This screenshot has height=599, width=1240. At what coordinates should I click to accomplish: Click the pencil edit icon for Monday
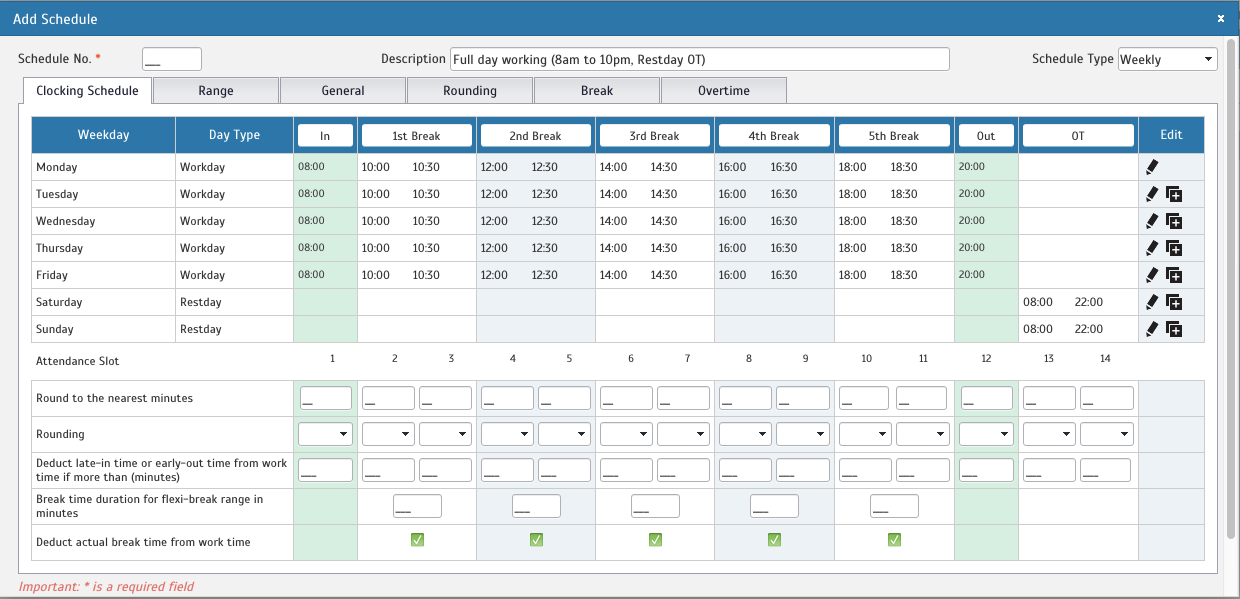coord(1152,167)
